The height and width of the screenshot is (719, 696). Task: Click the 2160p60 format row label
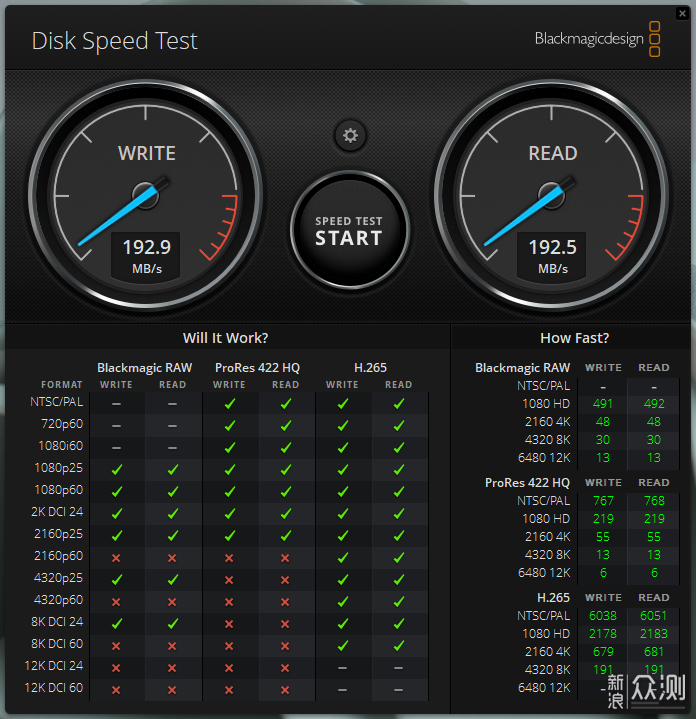click(x=59, y=556)
